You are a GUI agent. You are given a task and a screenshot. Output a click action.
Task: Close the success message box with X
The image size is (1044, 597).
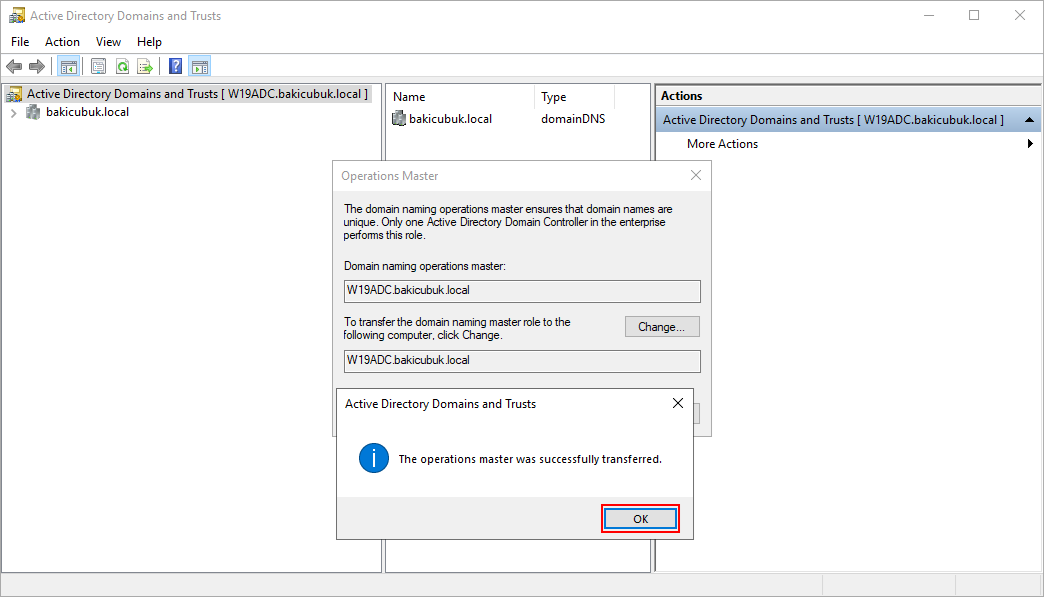click(678, 403)
